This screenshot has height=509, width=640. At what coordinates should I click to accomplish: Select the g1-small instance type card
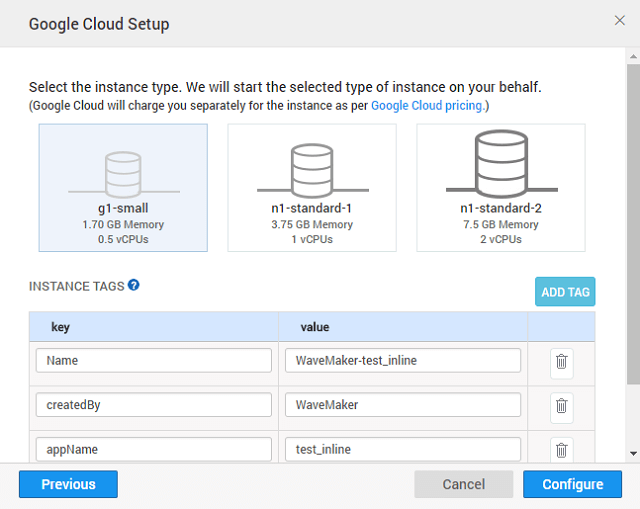(x=123, y=187)
